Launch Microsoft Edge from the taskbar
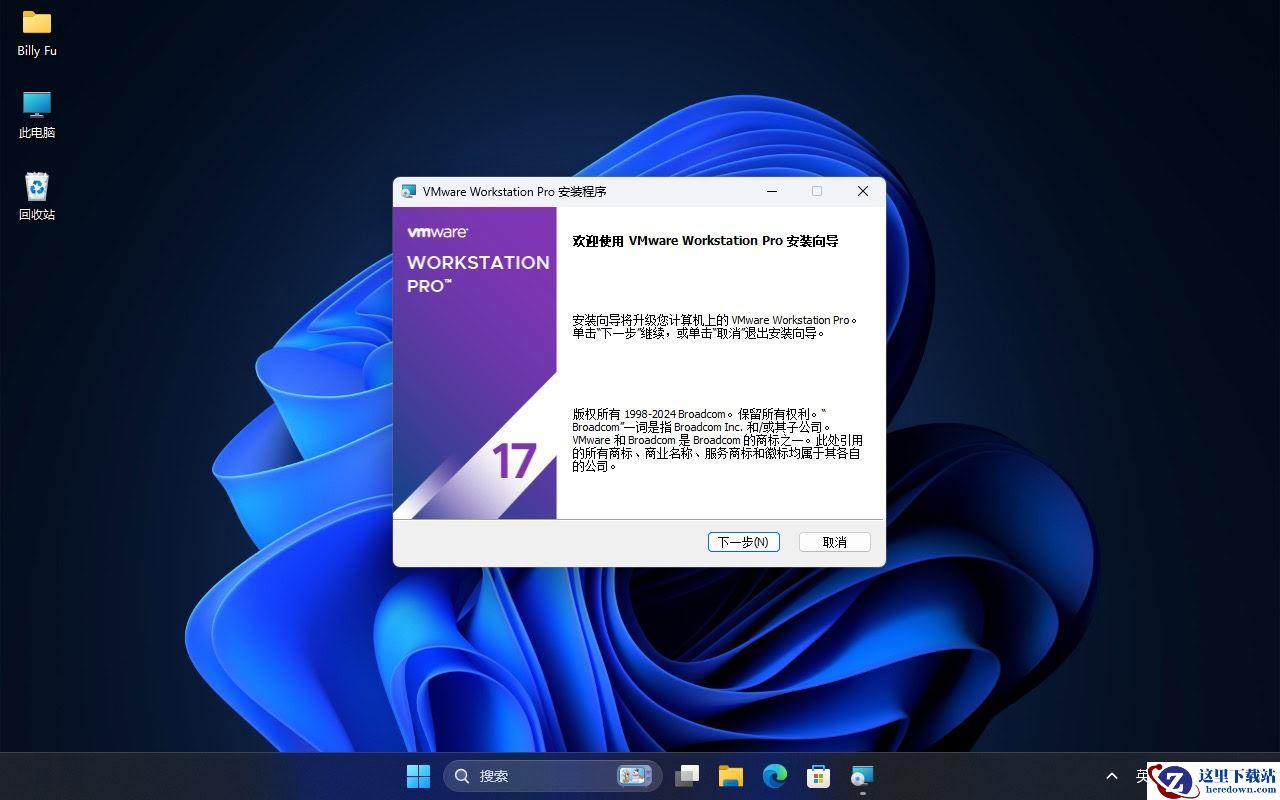This screenshot has height=800, width=1280. [775, 776]
